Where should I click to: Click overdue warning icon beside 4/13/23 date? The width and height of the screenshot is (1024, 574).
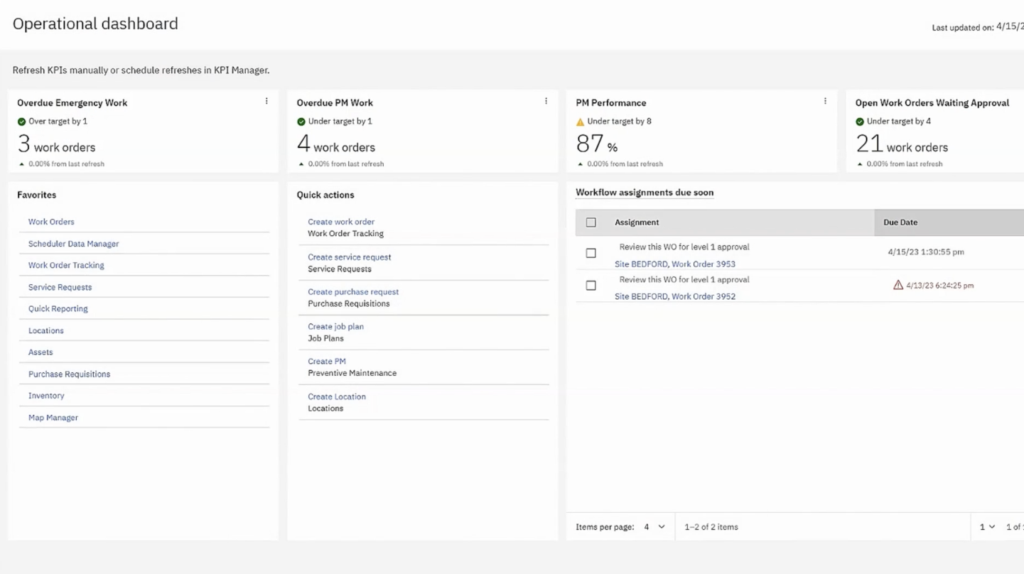(898, 285)
